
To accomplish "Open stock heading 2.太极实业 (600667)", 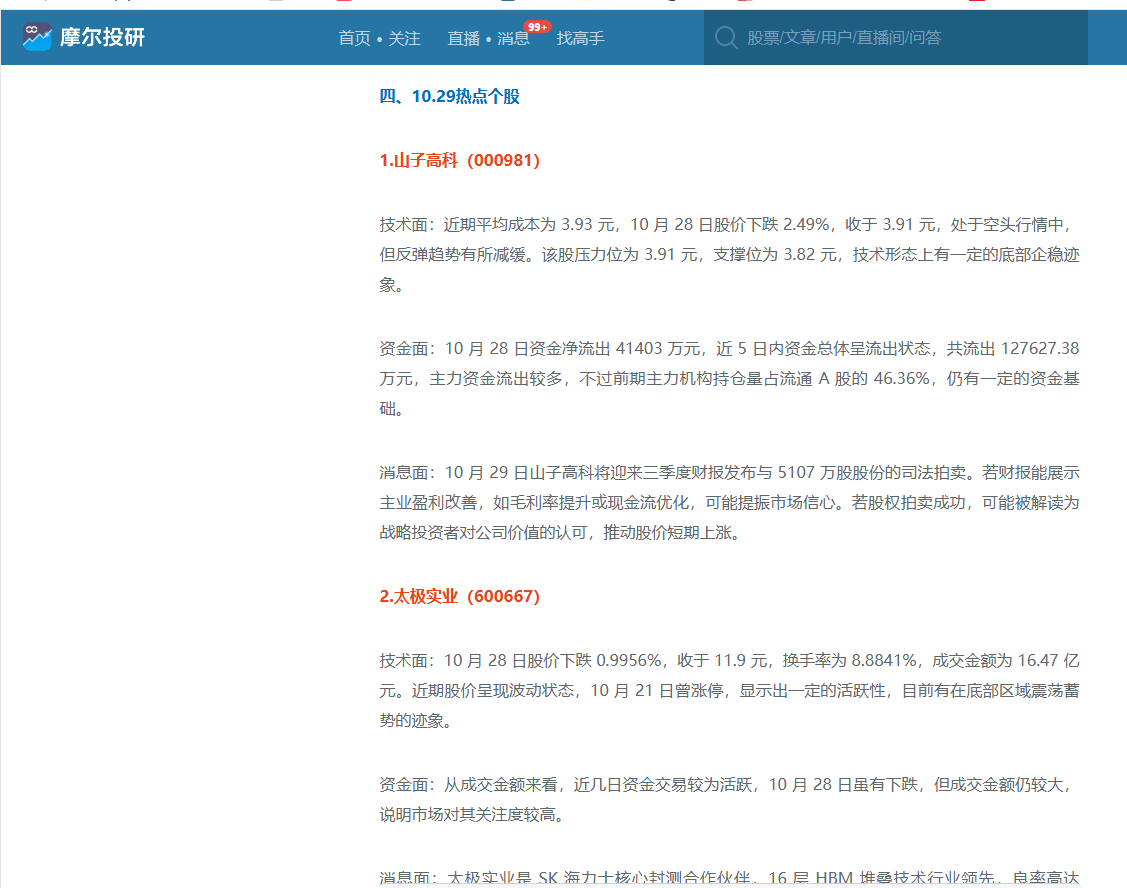I will point(459,596).
